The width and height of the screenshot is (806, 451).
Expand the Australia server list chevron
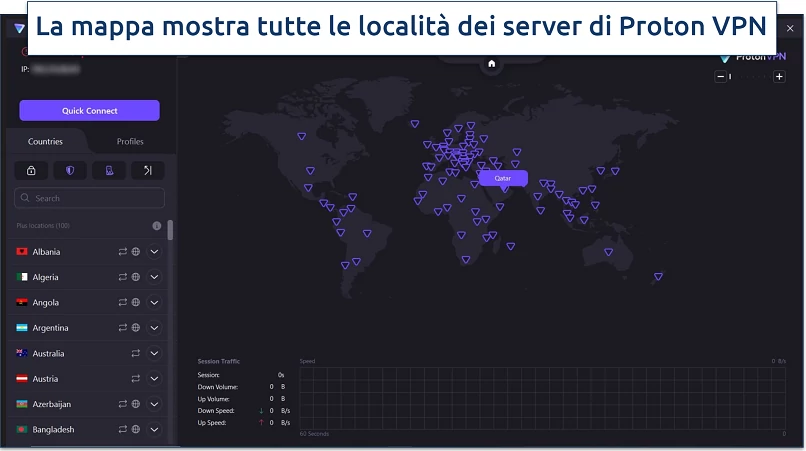154,353
